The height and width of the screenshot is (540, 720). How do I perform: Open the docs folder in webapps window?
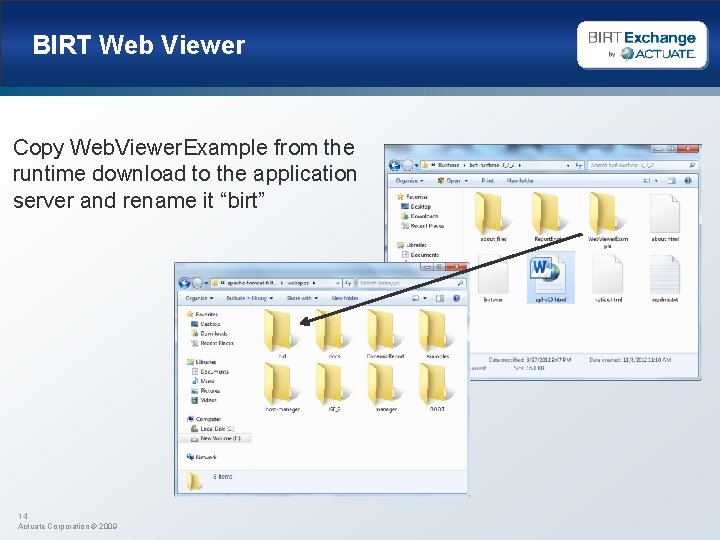pos(333,334)
